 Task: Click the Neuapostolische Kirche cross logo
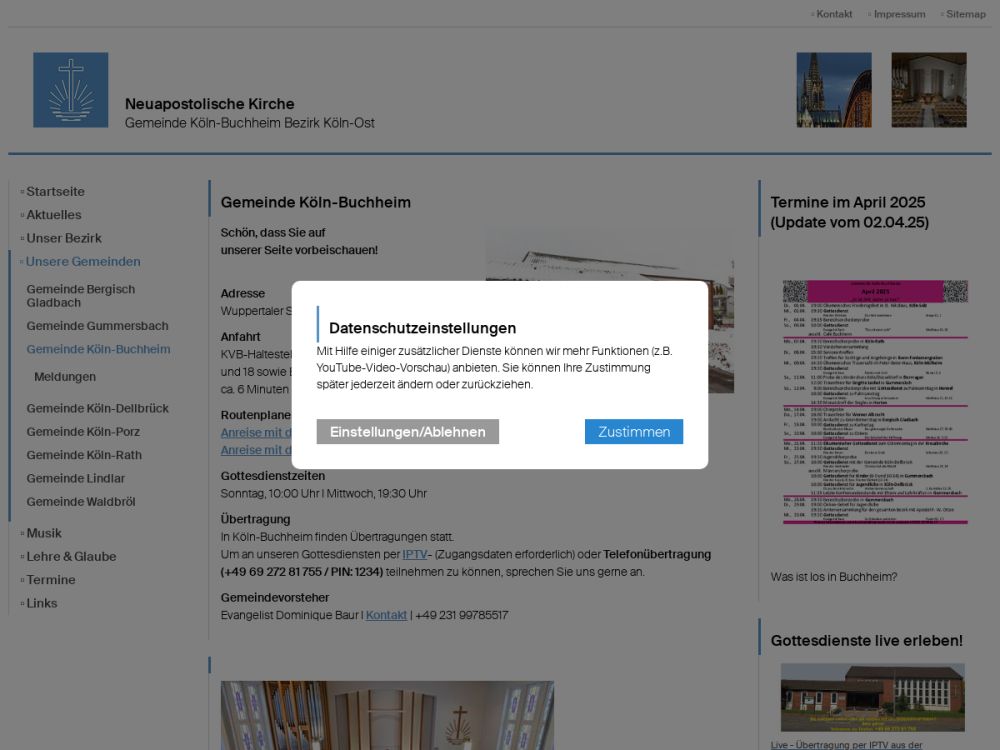pos(70,90)
